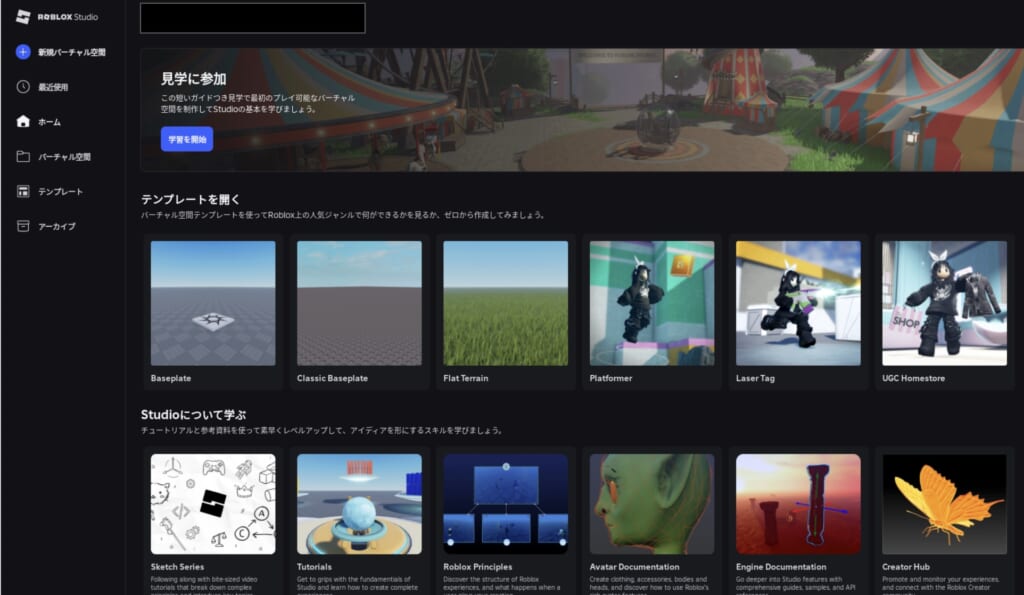
Task: Click the template layout icon in sidebar
Action: click(23, 191)
